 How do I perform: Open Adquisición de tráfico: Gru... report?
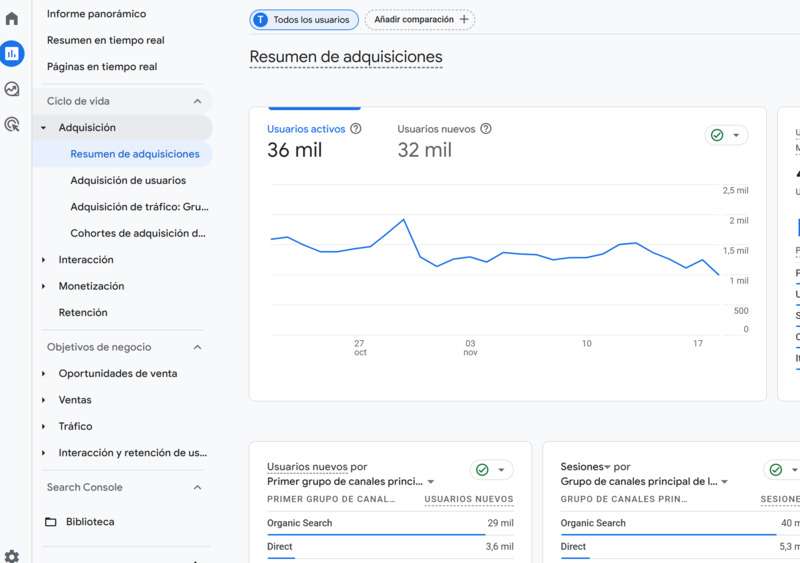(139, 207)
